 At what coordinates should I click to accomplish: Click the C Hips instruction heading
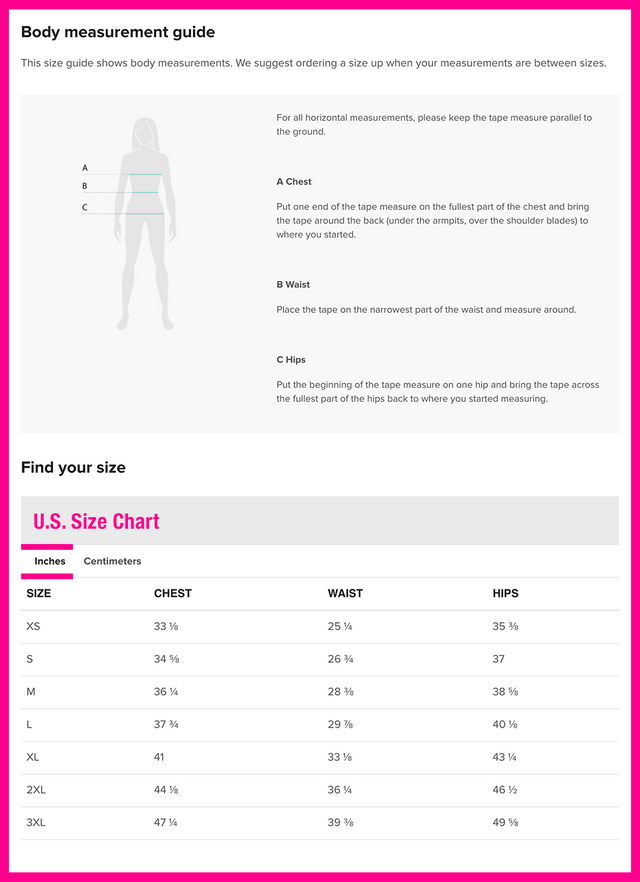(x=291, y=360)
